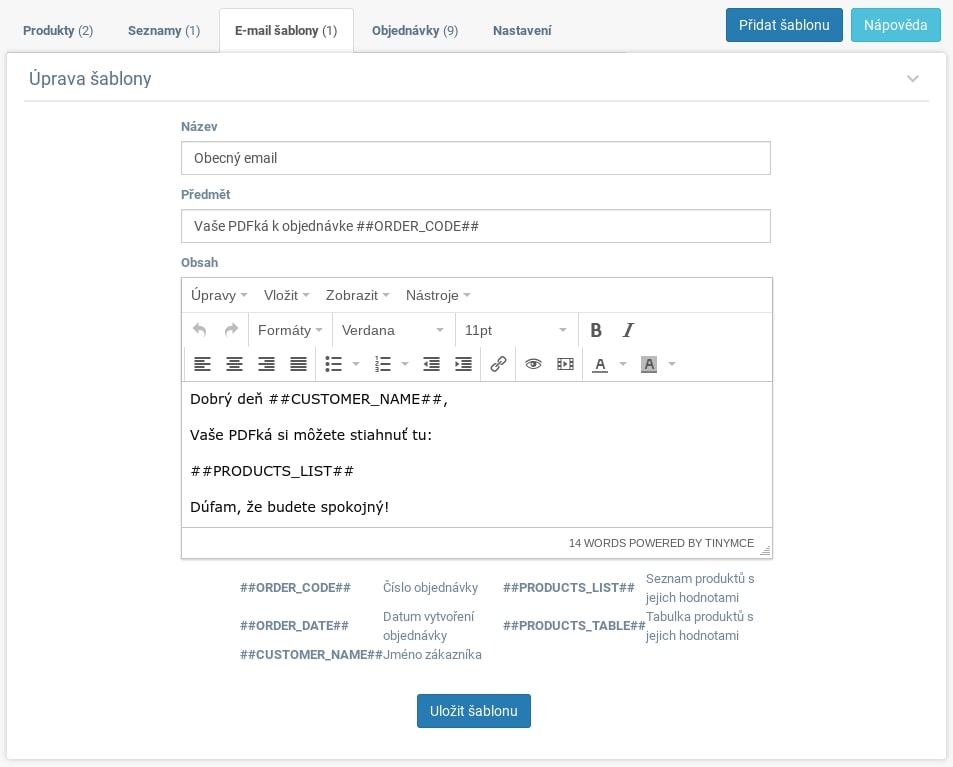The width and height of the screenshot is (953, 767).
Task: Apply background color with highlighted A icon
Action: (649, 364)
